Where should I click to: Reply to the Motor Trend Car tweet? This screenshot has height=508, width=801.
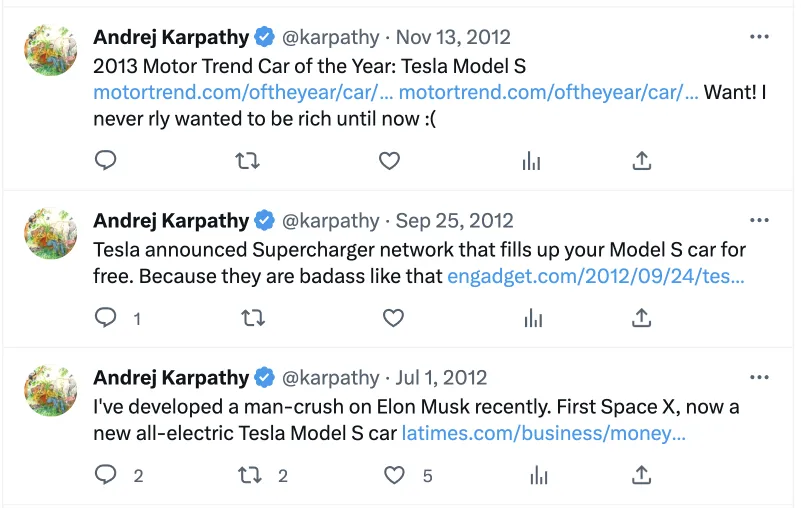tap(105, 161)
